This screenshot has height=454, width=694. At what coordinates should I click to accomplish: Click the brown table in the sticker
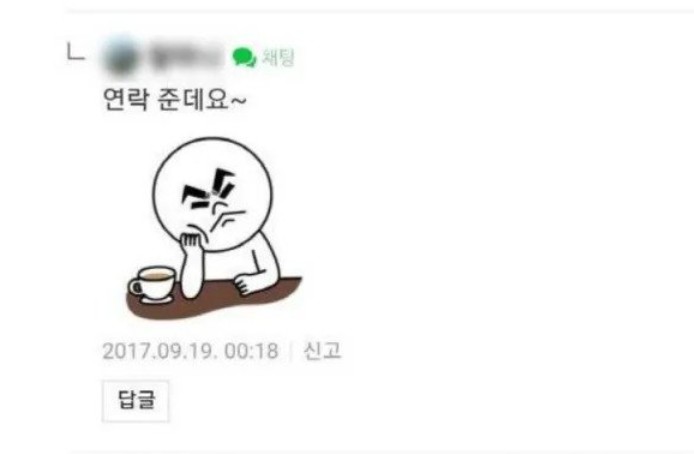(214, 300)
